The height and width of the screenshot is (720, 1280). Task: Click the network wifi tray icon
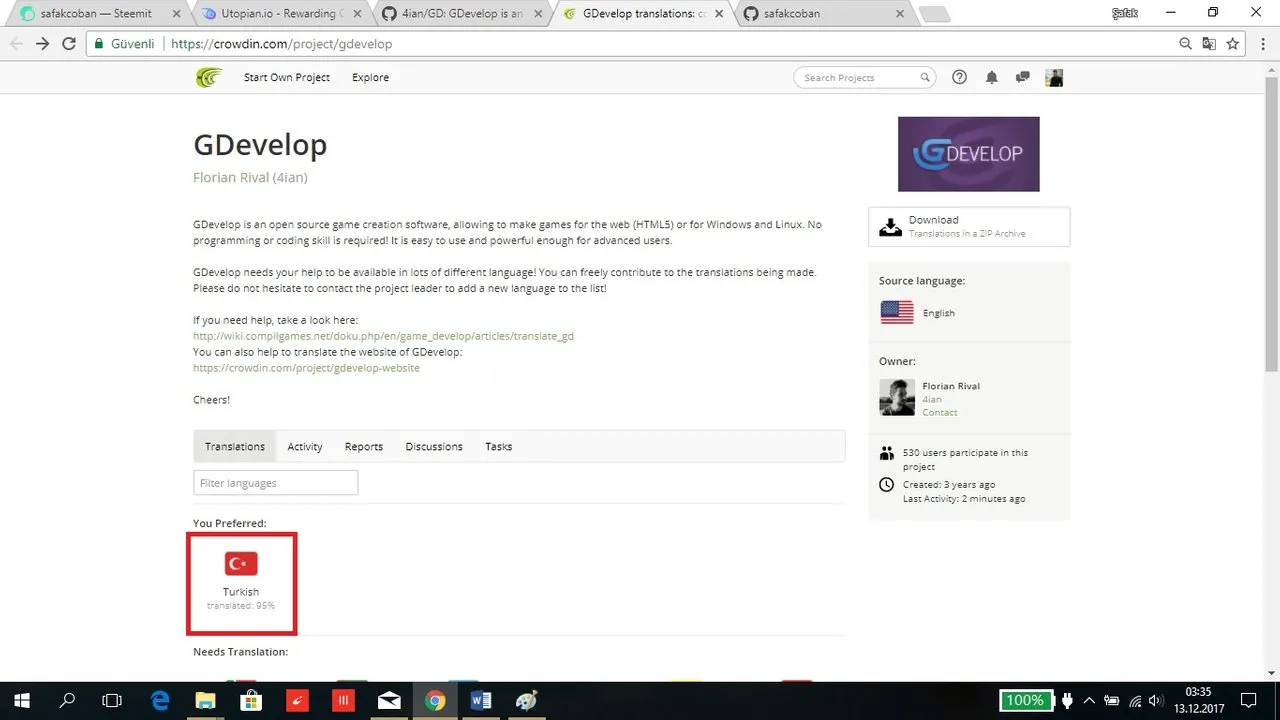(x=1134, y=700)
